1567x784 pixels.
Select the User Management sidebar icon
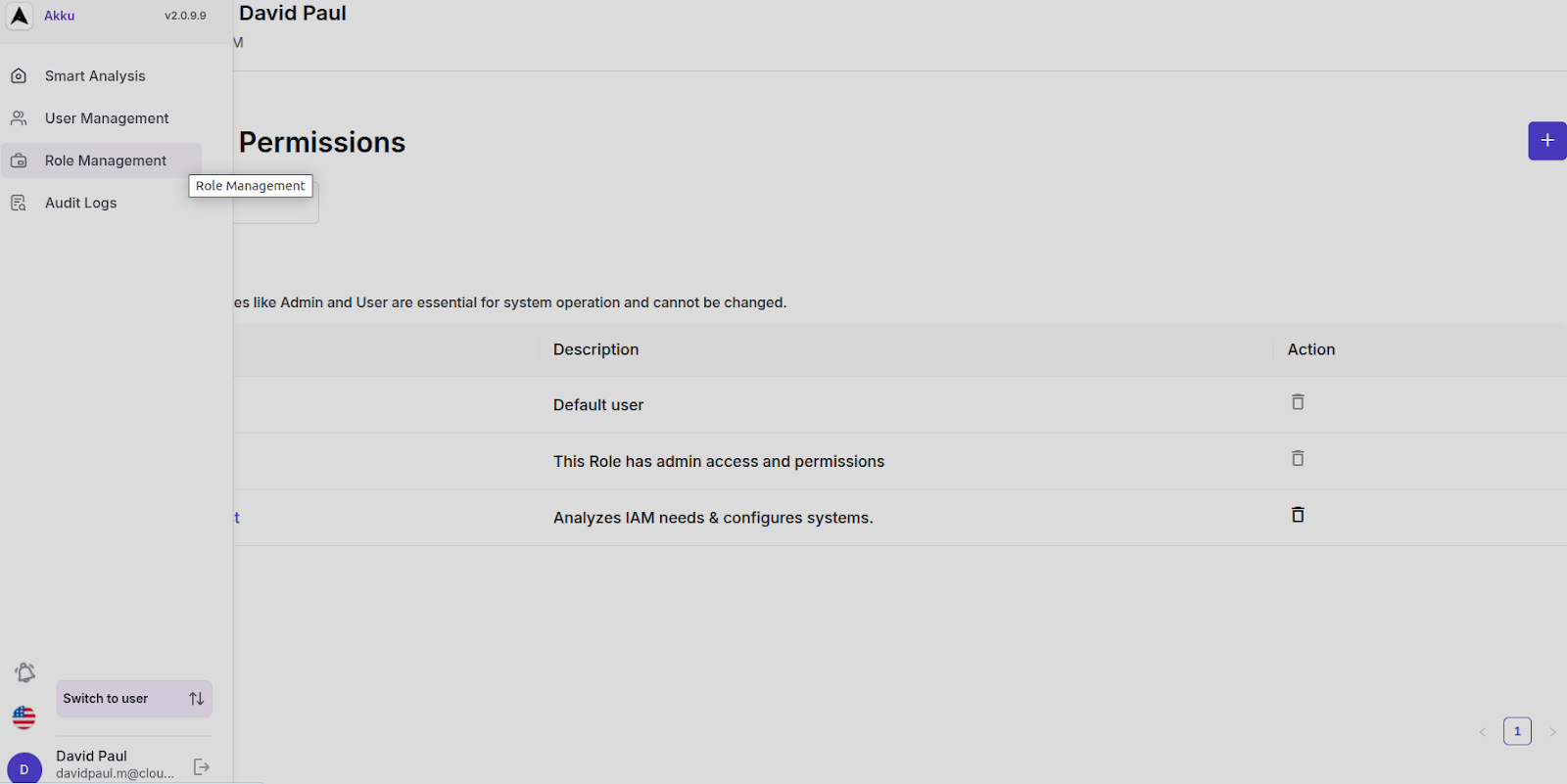pyautogui.click(x=20, y=117)
